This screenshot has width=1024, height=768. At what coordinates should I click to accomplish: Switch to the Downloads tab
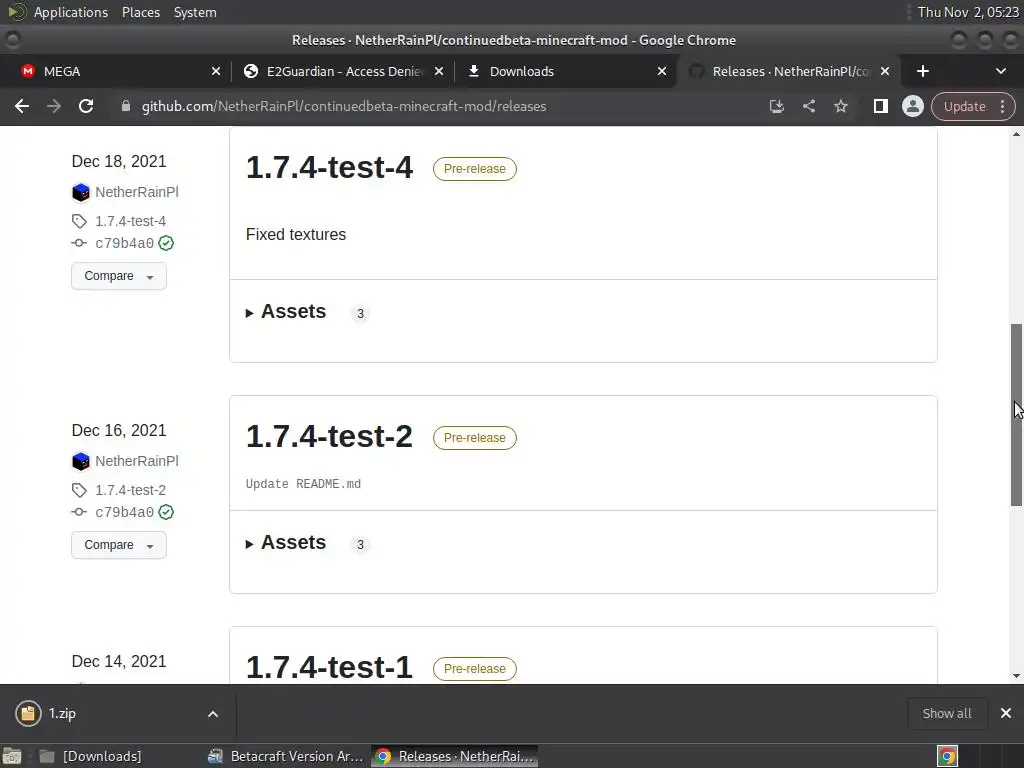click(x=566, y=71)
